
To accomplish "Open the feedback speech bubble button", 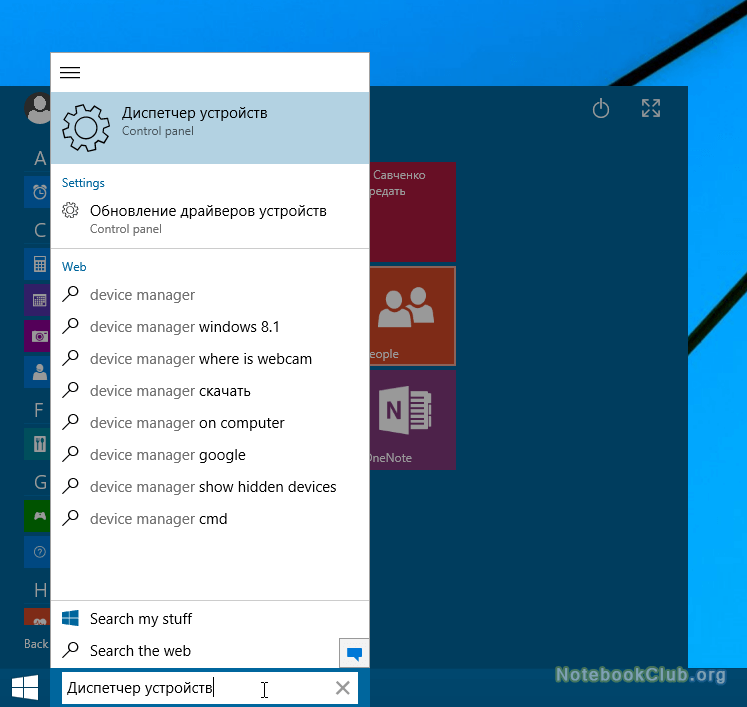I will (x=354, y=653).
